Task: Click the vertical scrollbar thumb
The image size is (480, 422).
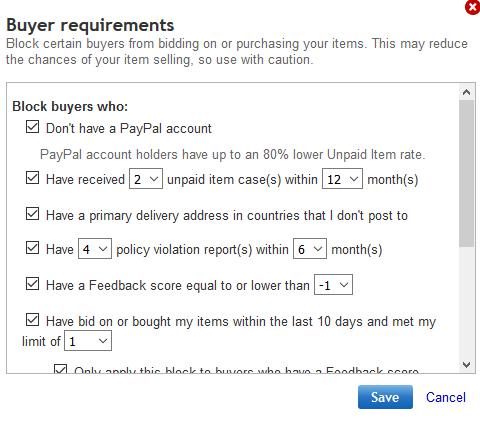Action: click(x=466, y=173)
